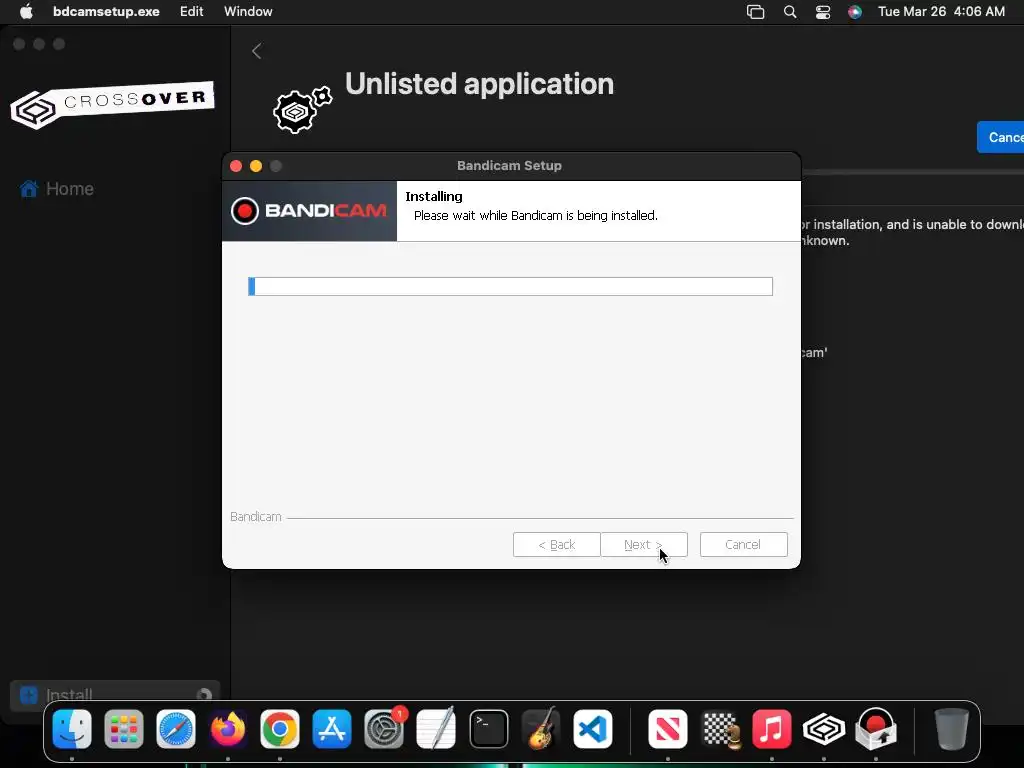Close the Bandicam Setup window
The image size is (1024, 768).
pos(236,166)
